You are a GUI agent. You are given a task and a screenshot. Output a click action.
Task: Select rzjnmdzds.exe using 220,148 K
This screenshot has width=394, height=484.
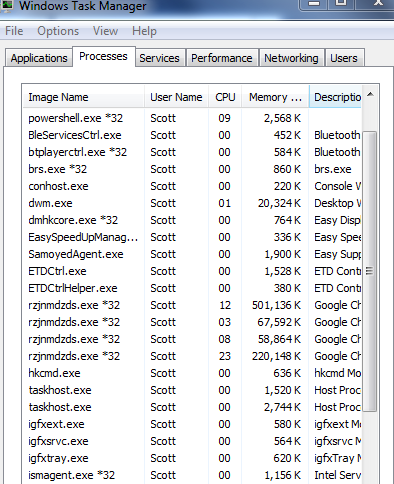pyautogui.click(x=192, y=356)
